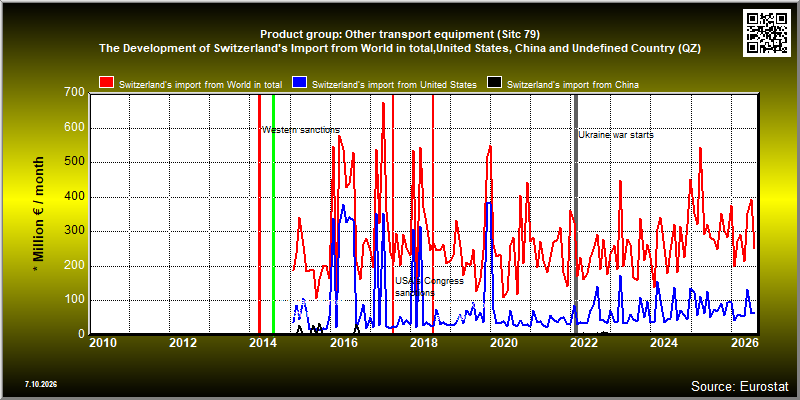800x400 pixels.
Task: Click the 2026 label on the x-axis
Action: [x=744, y=343]
